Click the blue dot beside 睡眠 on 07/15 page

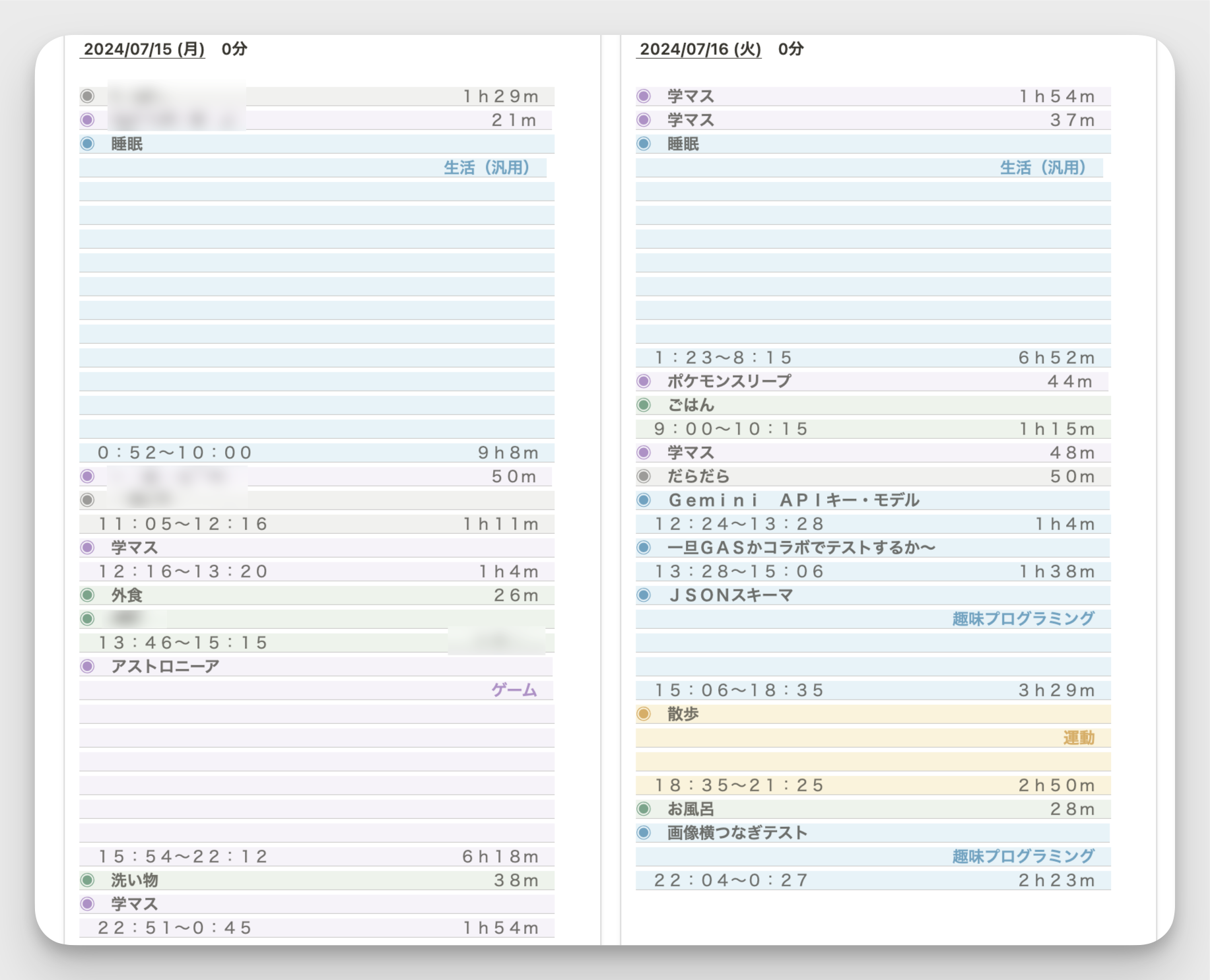click(x=87, y=144)
